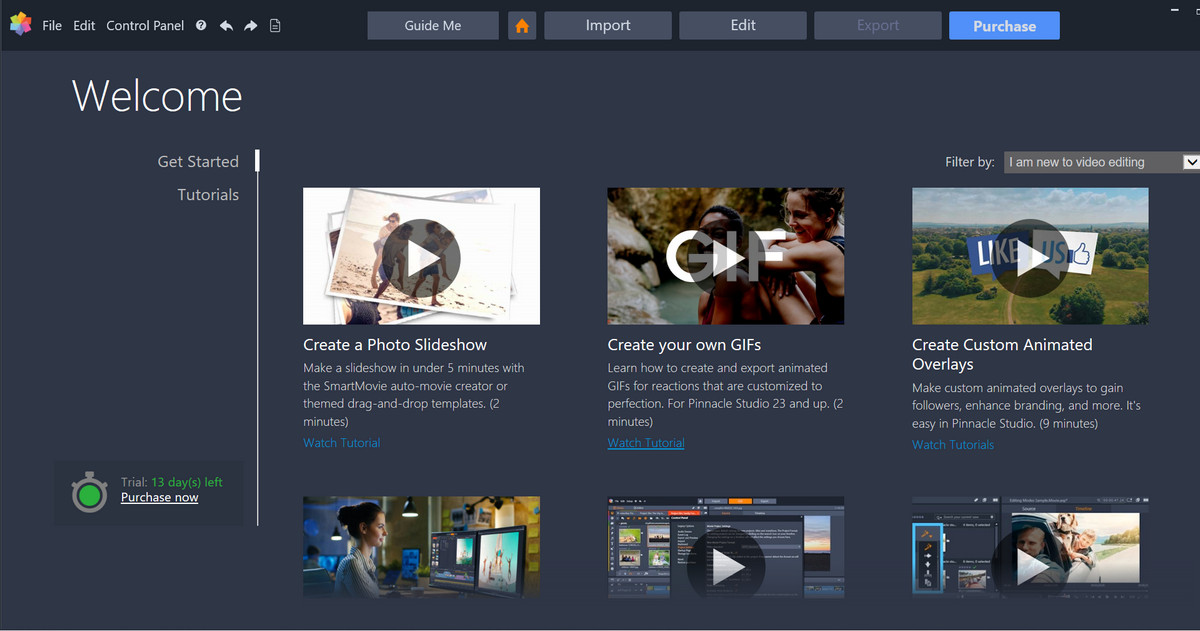The width and height of the screenshot is (1200, 631).
Task: Click the undo arrow icon
Action: point(226,25)
